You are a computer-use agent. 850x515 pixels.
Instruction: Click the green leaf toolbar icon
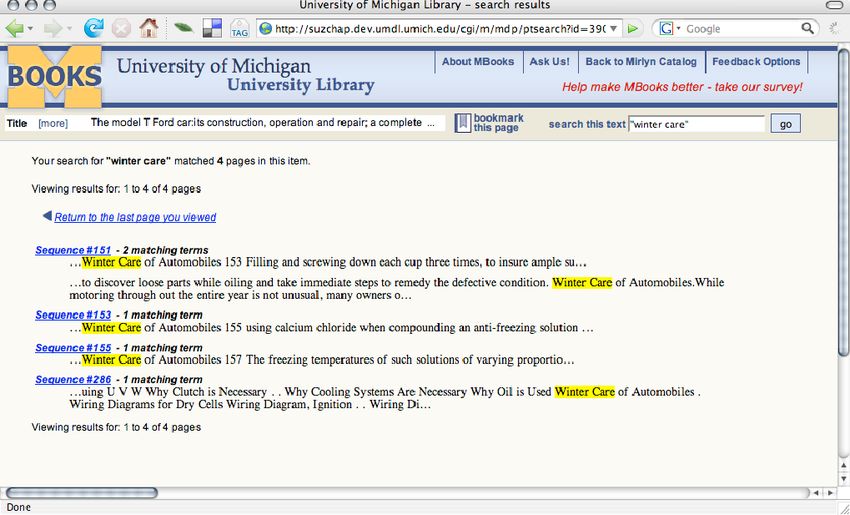pos(184,28)
